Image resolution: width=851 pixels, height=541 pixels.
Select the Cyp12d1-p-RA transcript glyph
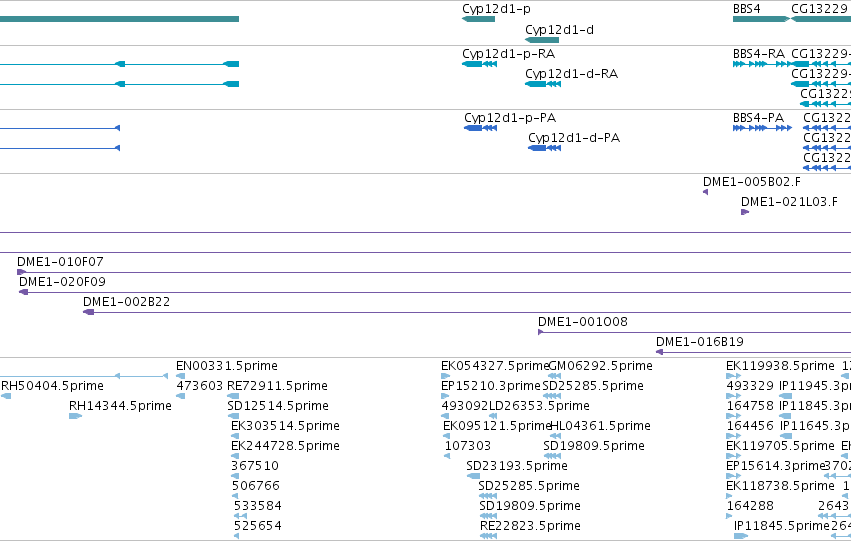point(479,64)
